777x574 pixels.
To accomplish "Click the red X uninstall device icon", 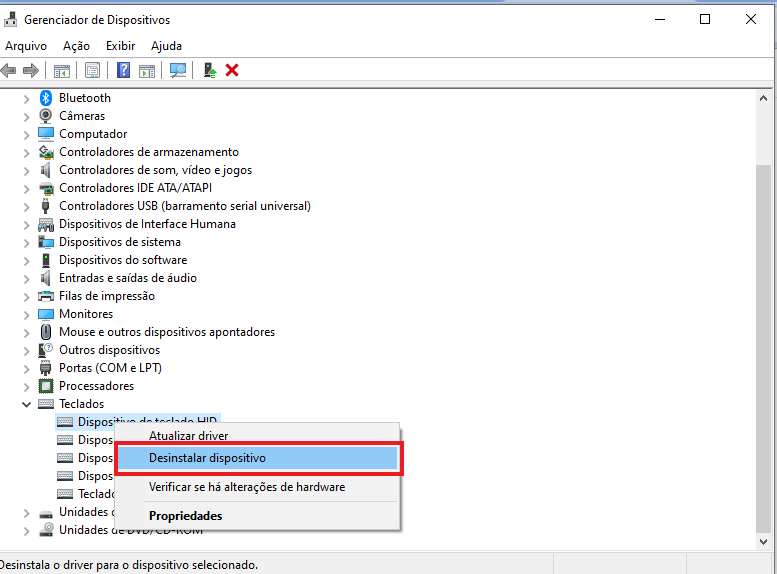I will tap(232, 70).
